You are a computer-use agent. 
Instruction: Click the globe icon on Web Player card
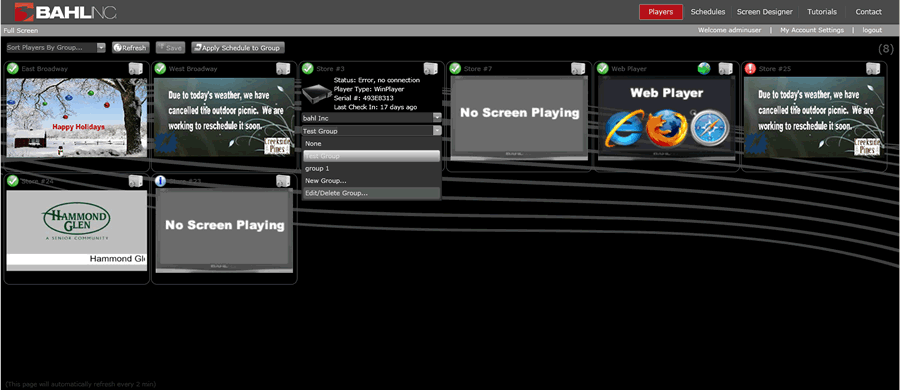704,69
